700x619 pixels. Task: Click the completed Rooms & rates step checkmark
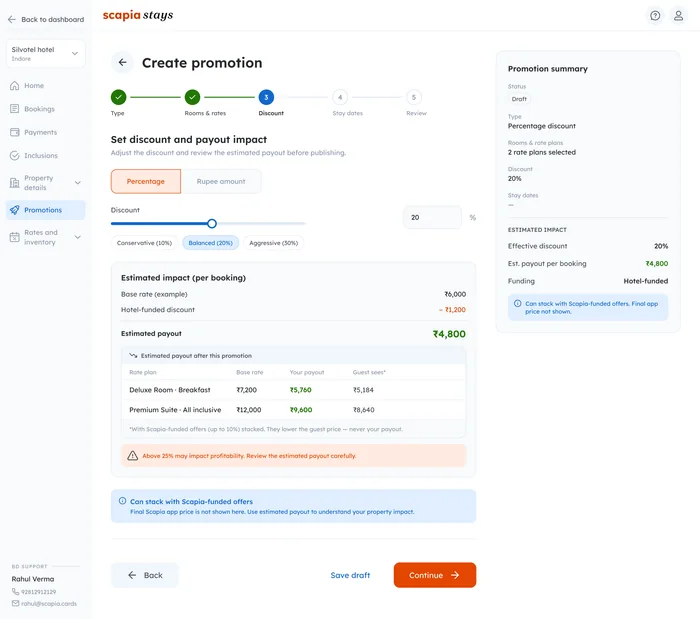[x=192, y=97]
